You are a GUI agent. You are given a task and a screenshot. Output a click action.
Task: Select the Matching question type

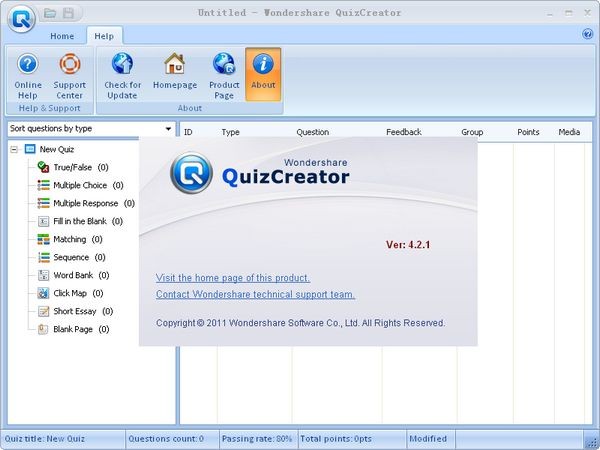(70, 239)
